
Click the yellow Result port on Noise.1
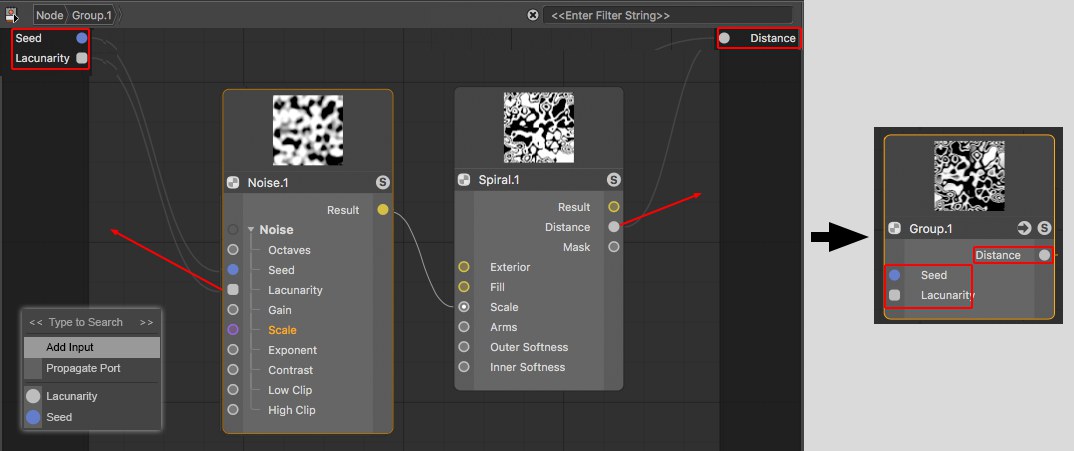coord(383,210)
